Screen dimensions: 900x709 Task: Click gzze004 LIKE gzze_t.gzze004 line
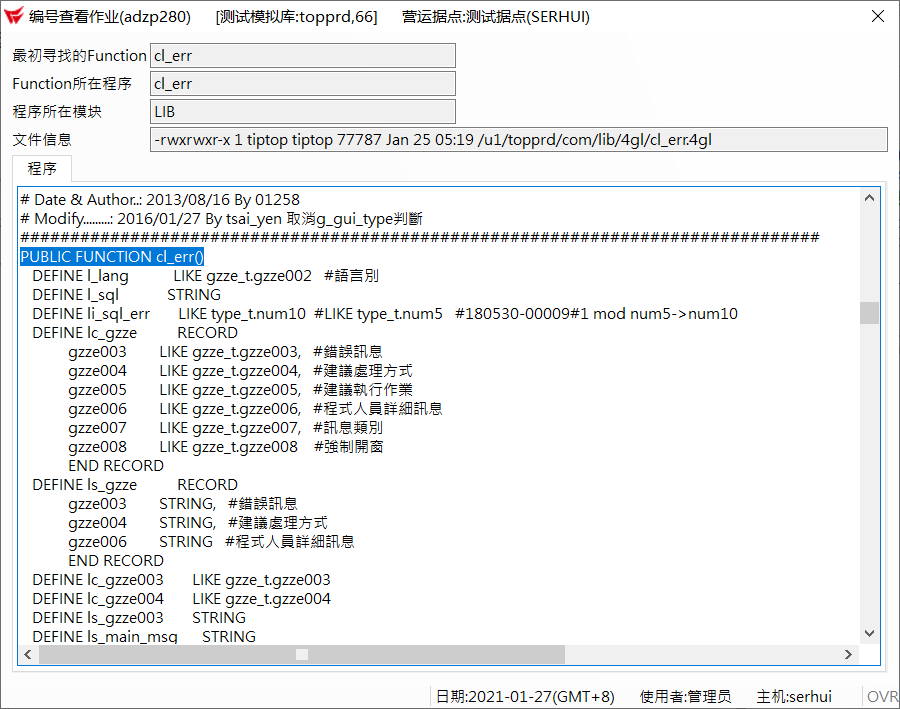point(240,370)
